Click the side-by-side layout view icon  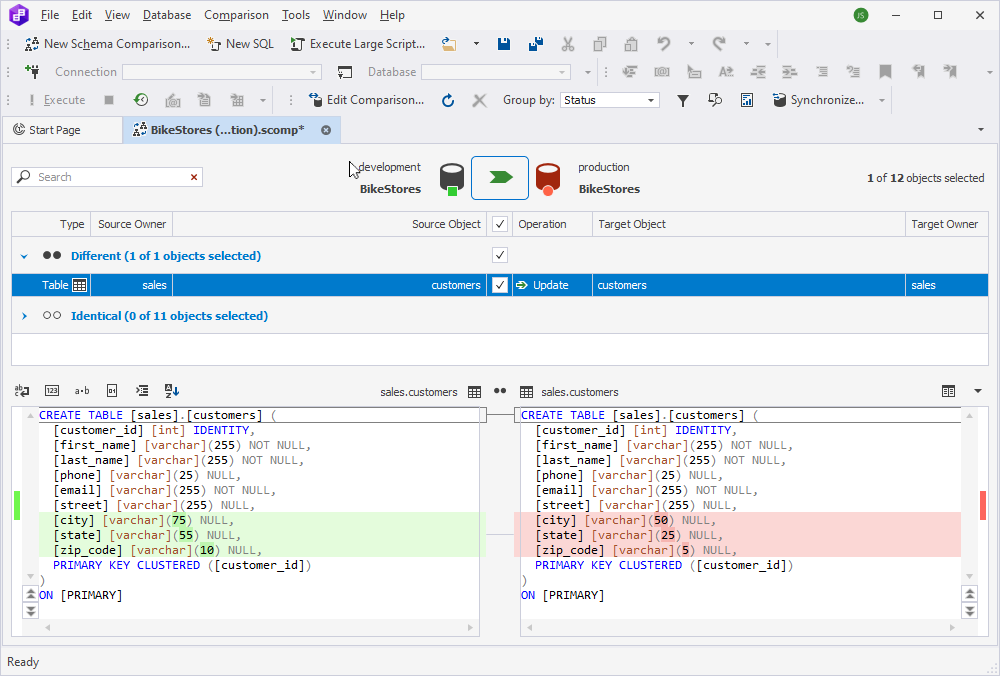tap(948, 392)
